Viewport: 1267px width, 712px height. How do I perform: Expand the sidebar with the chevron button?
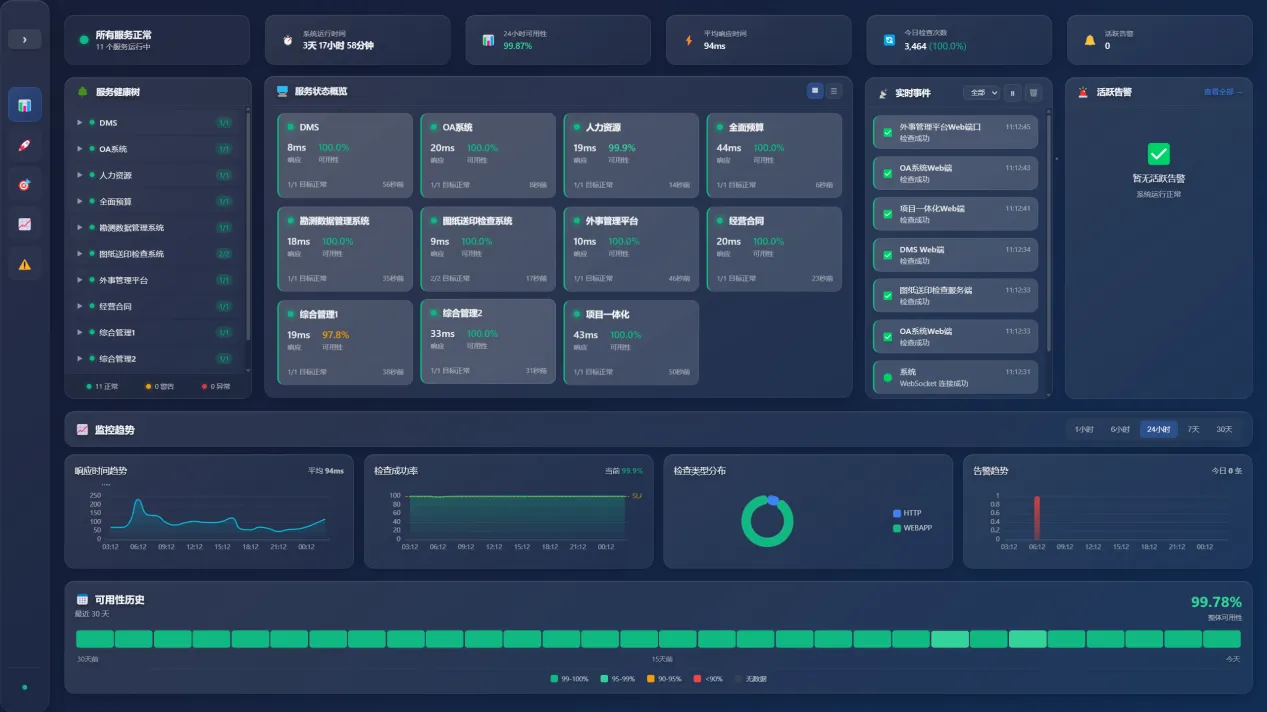pos(24,39)
